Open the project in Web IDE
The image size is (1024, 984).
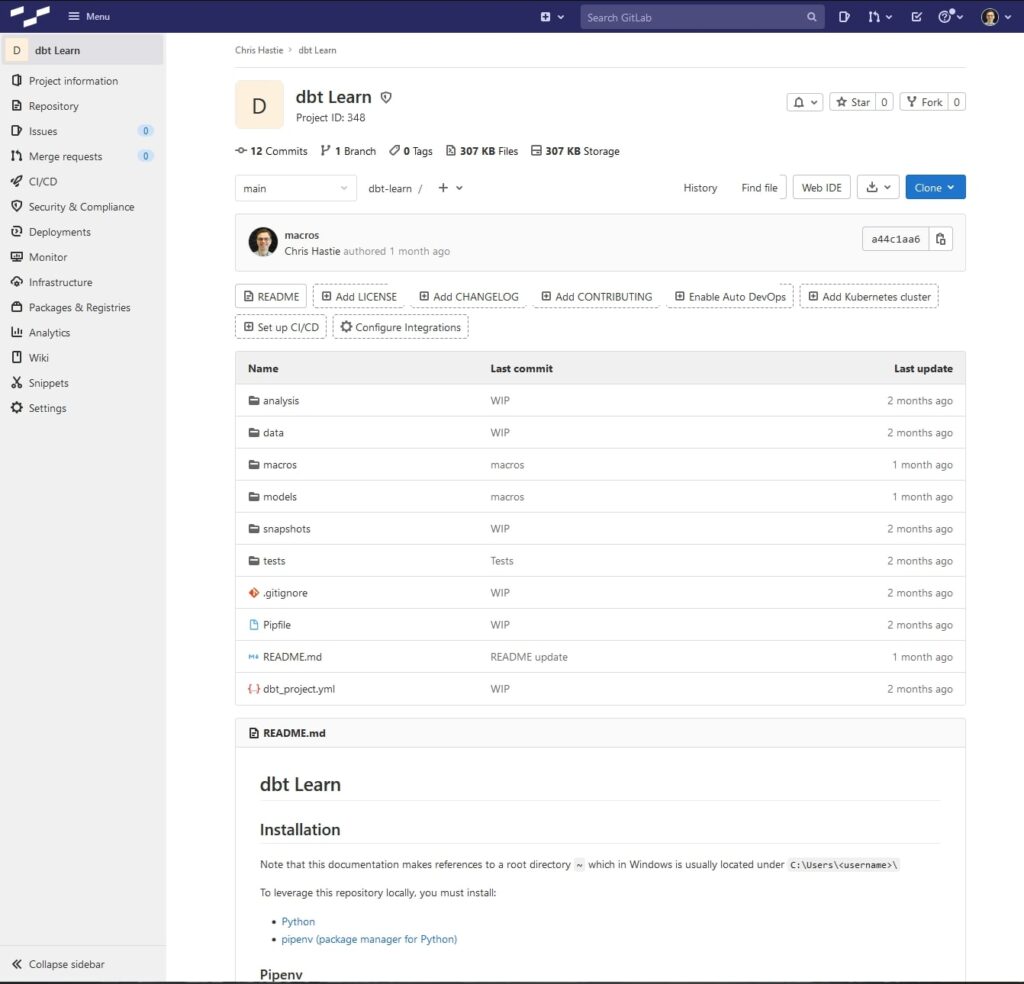[821, 187]
